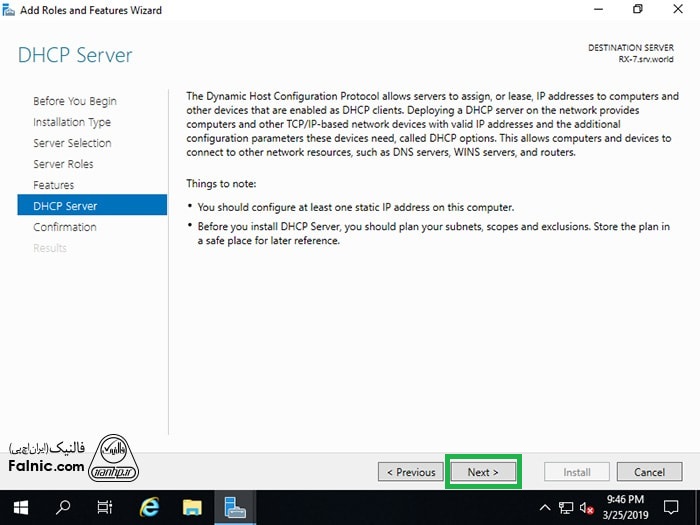Select the Installation Type step

[x=72, y=122]
